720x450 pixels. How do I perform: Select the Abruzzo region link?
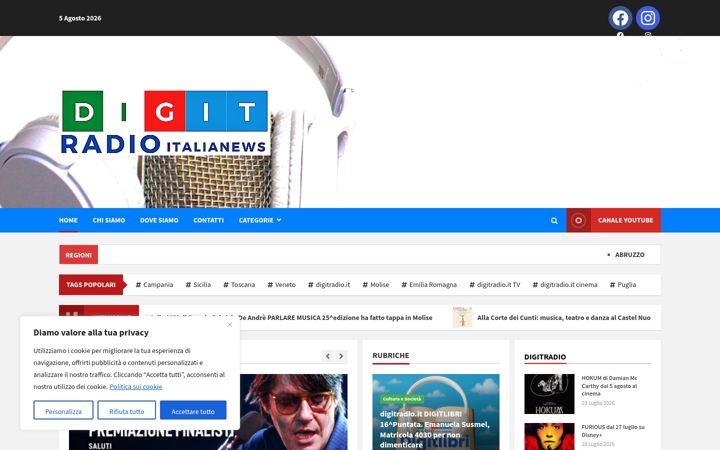[x=630, y=255]
